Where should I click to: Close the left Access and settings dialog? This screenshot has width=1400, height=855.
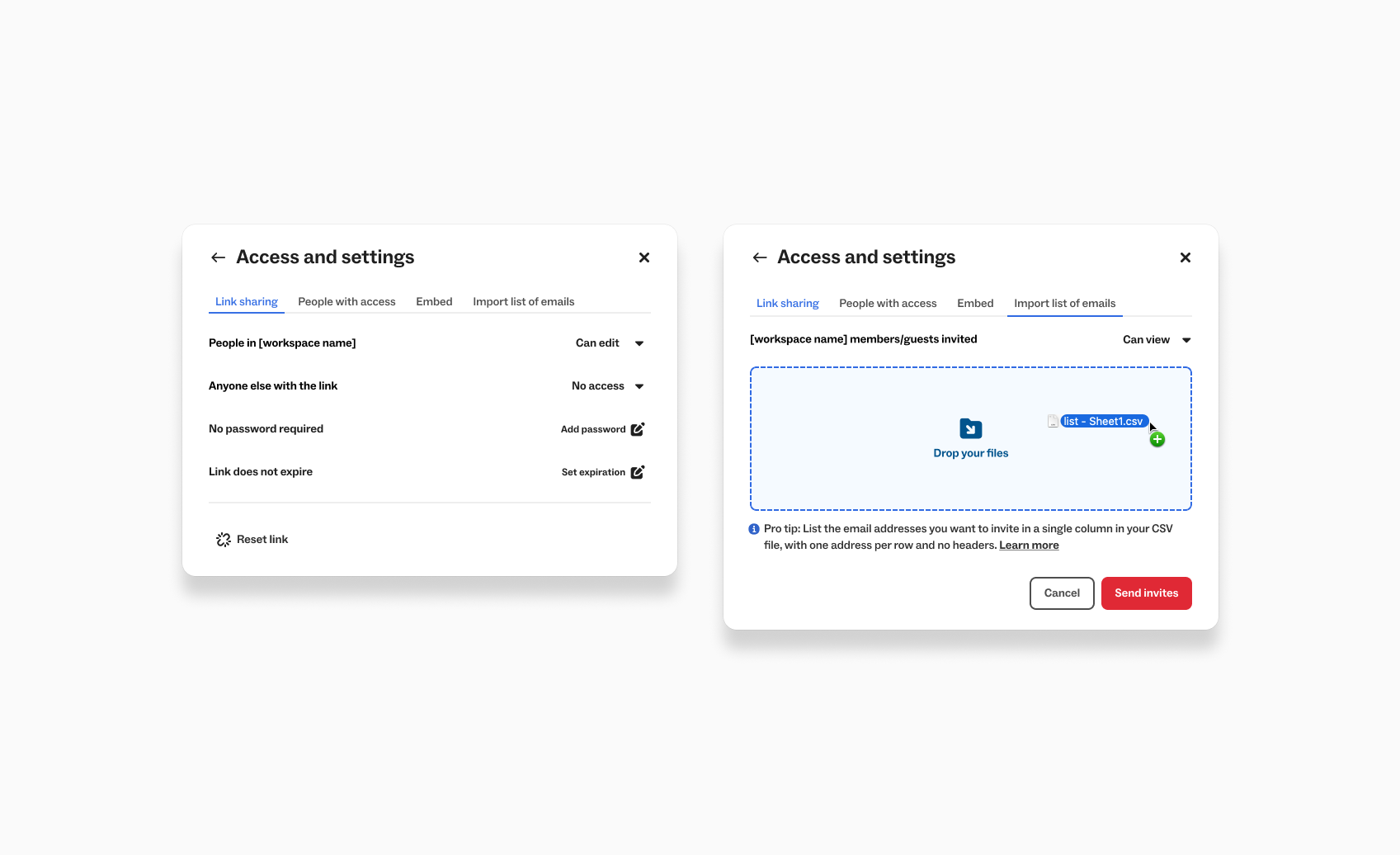pos(644,257)
